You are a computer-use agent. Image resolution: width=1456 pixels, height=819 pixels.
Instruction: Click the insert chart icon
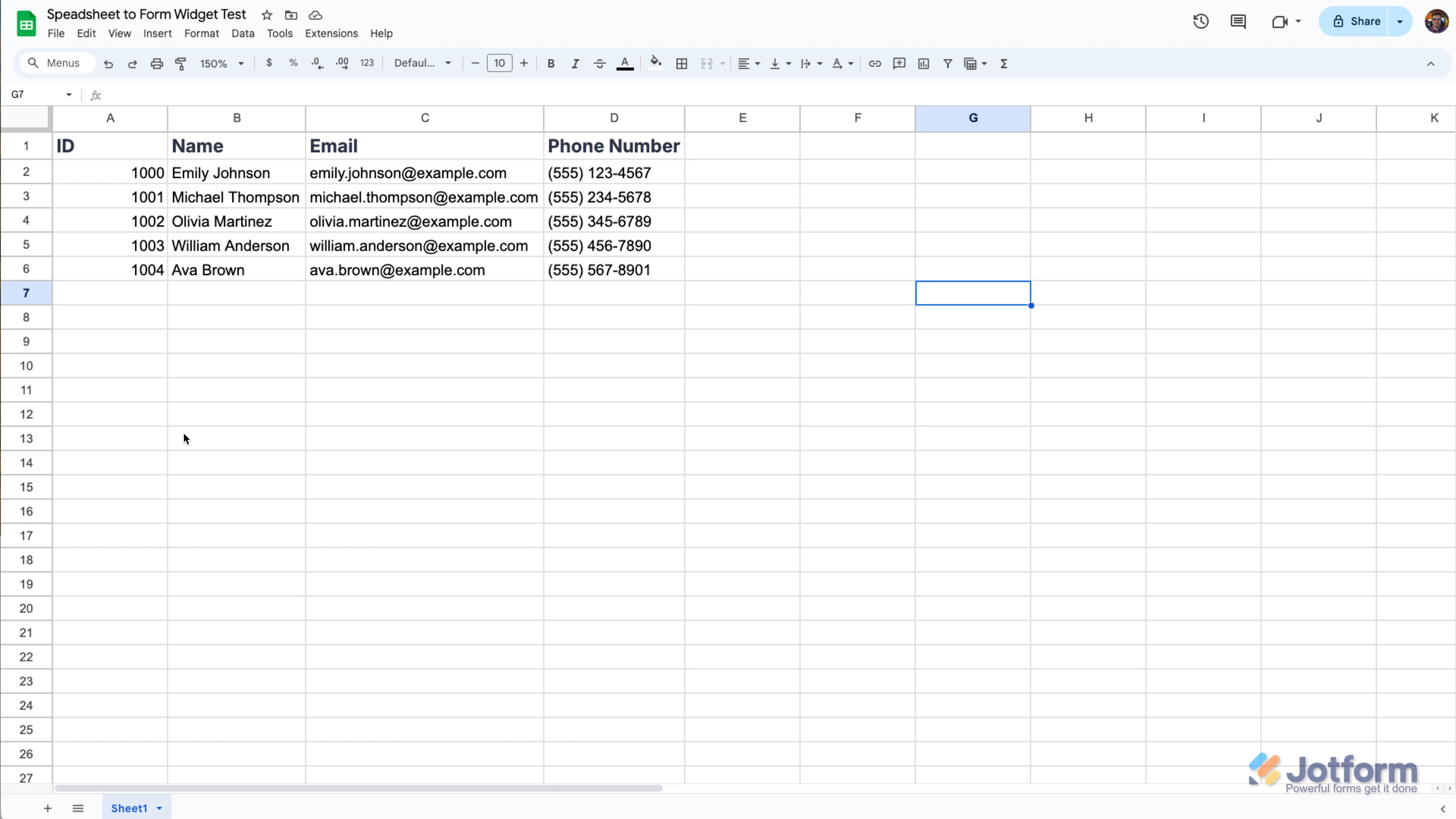[x=924, y=63]
